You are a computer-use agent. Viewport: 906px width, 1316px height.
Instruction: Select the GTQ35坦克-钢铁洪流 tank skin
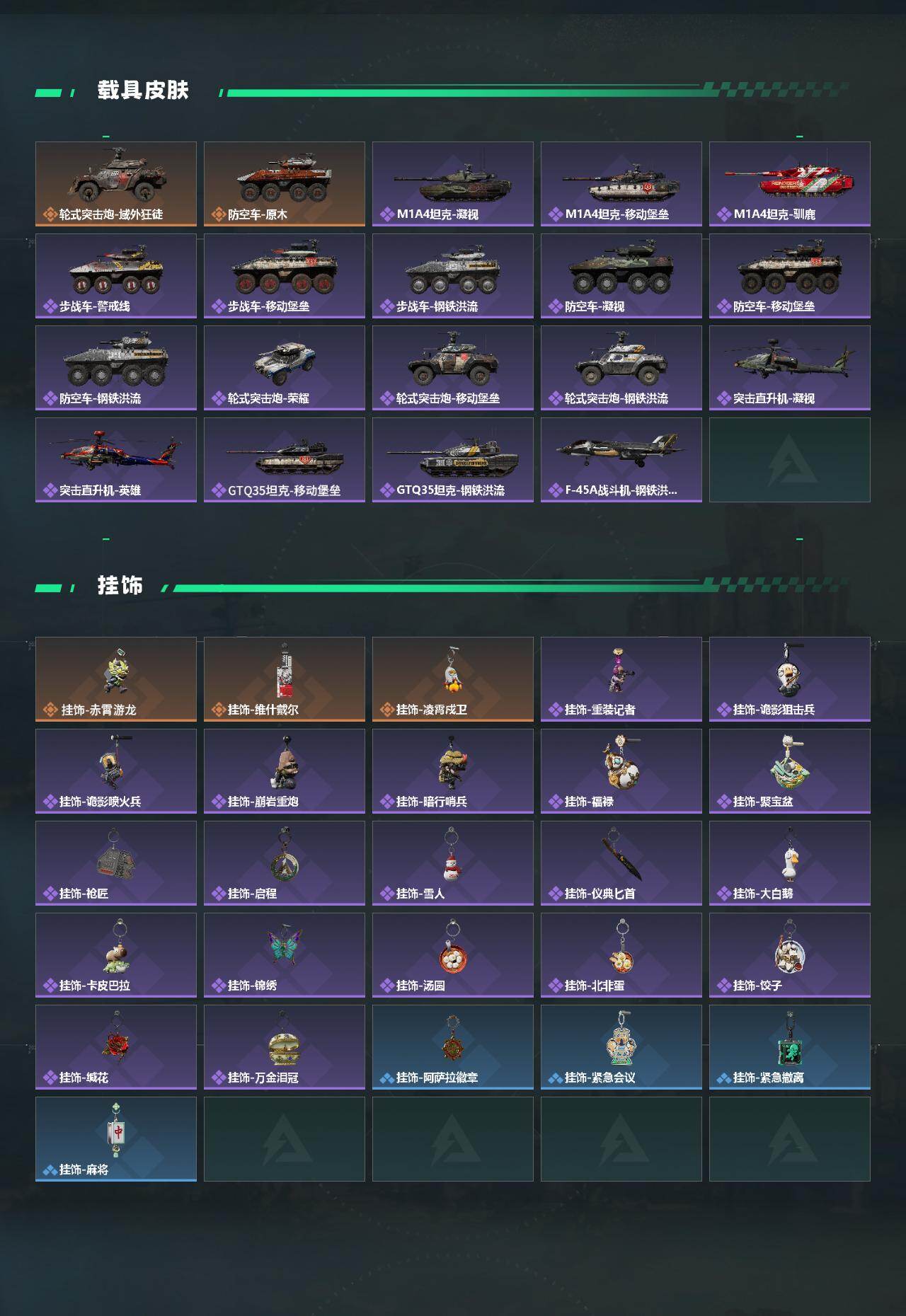pos(453,460)
